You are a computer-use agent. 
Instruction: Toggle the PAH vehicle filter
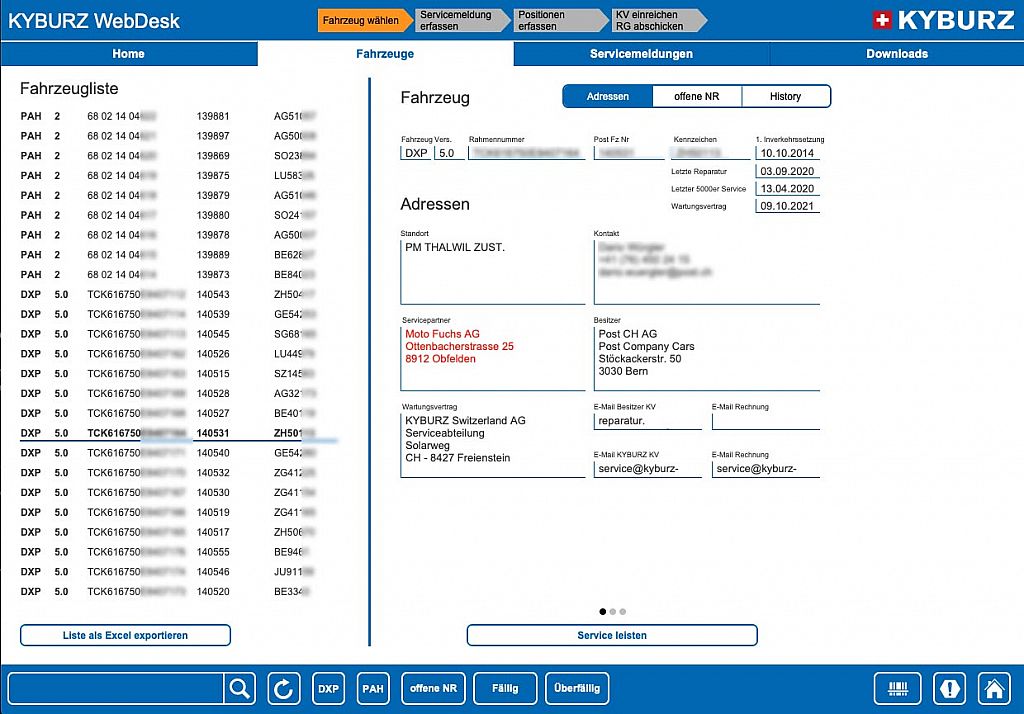coord(372,688)
